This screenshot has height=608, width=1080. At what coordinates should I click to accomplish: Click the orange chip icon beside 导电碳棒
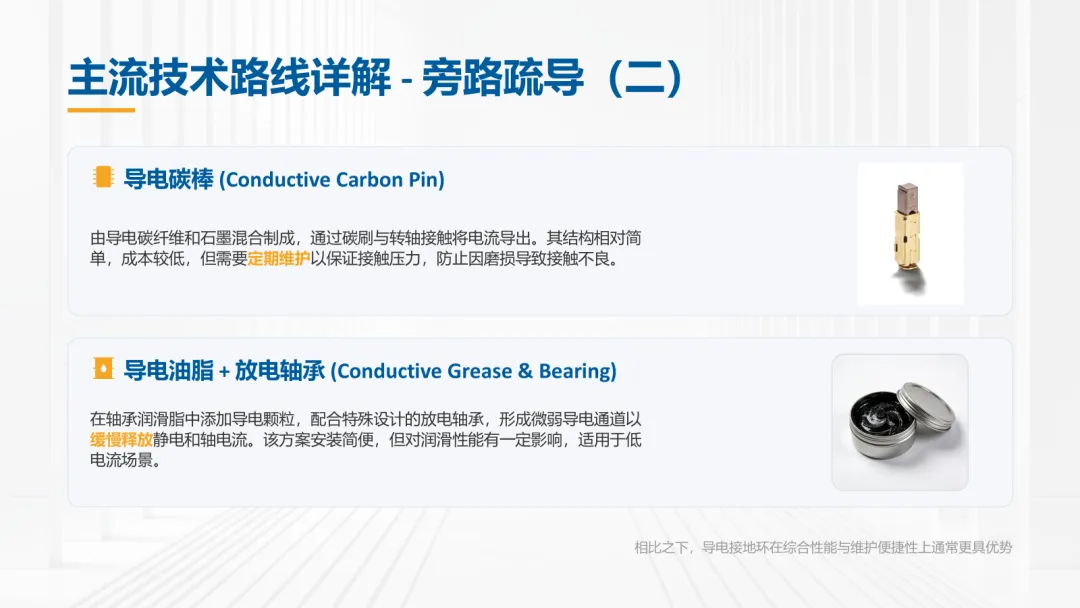point(101,179)
